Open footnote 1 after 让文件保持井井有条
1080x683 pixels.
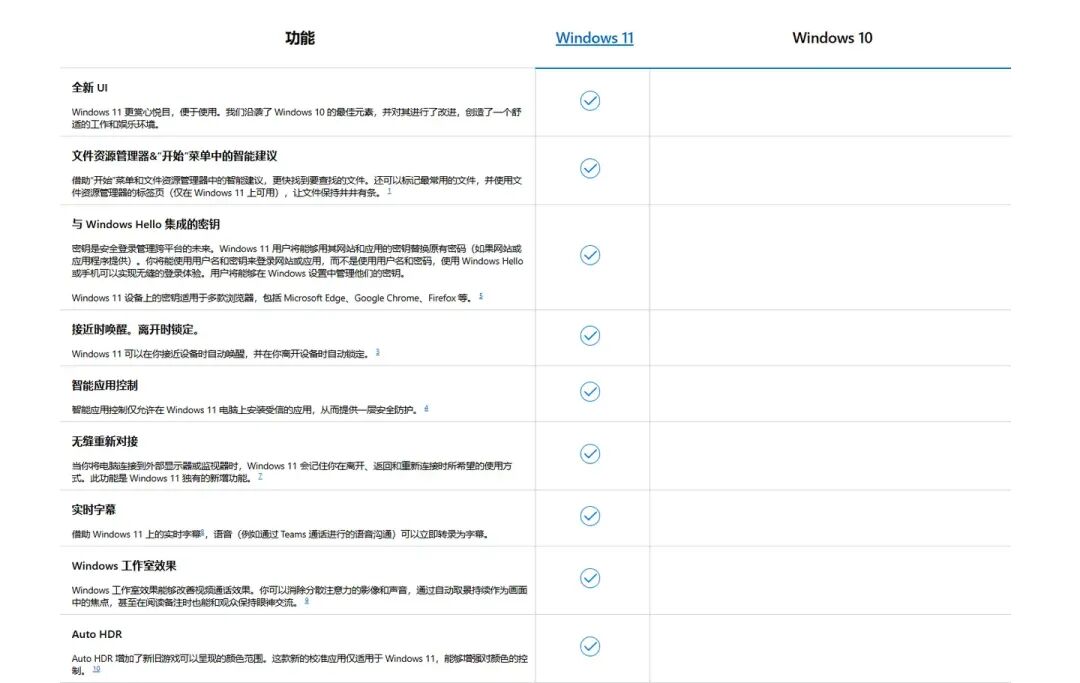[389, 191]
